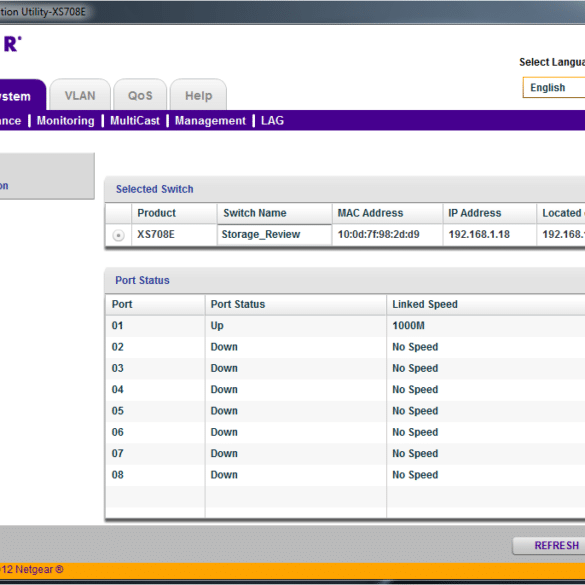Click IP address 192.168.1.18
Viewport: 585px width, 585px height.
point(479,234)
